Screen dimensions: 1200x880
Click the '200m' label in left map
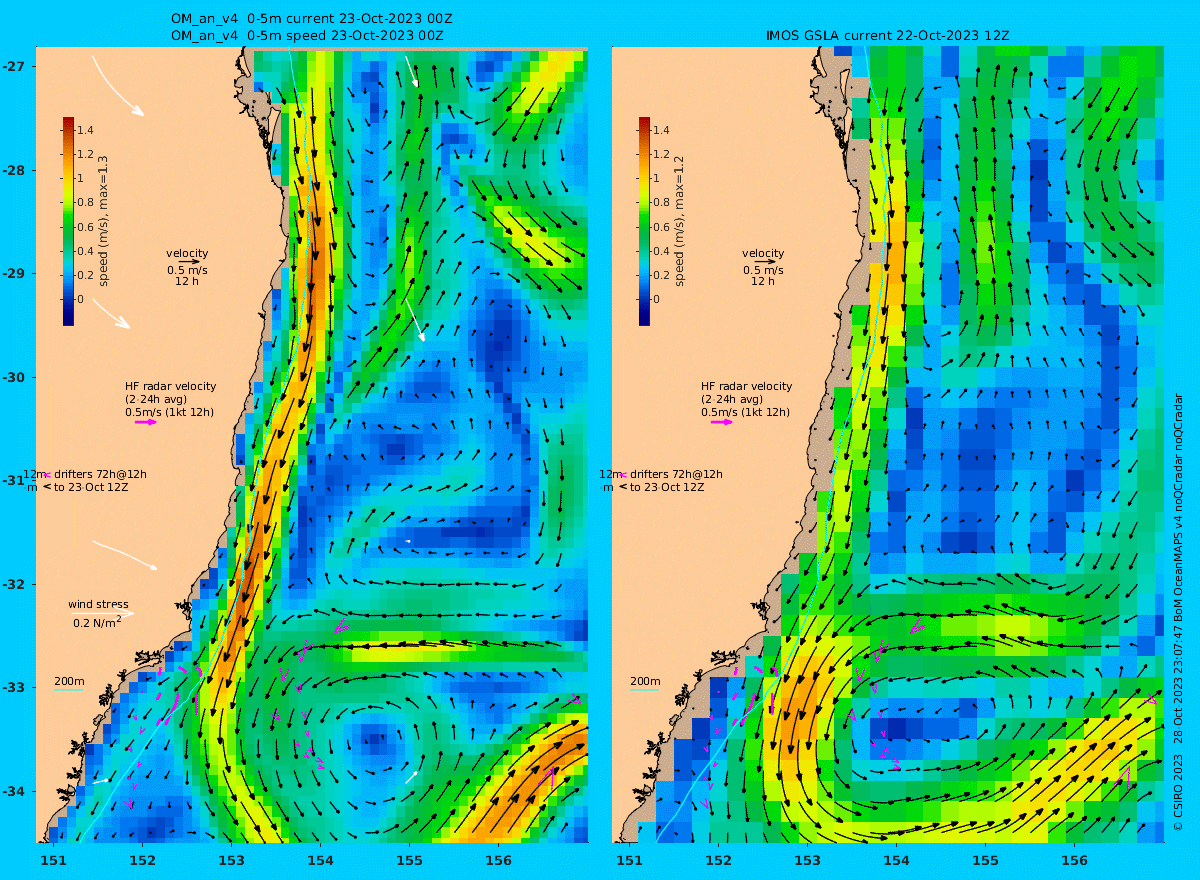coord(69,681)
